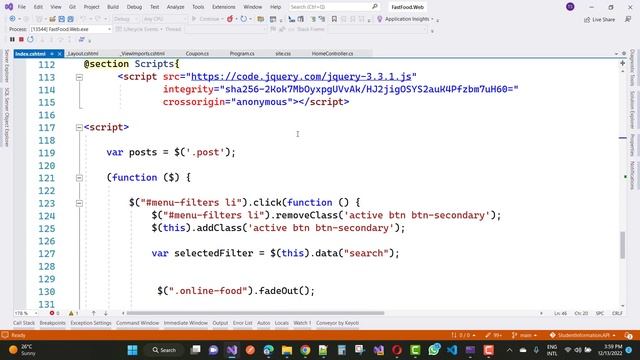The width and height of the screenshot is (640, 360).
Task: Click the Hot Reload flame icon
Action: coord(230,19)
